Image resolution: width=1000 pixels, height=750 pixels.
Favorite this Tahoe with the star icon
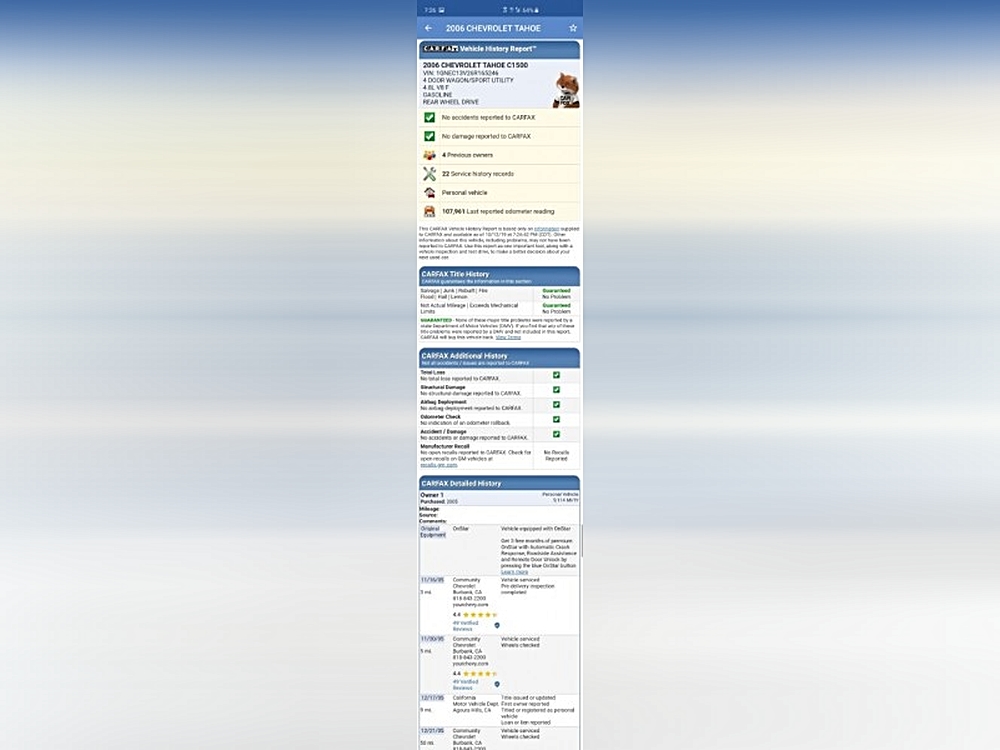[573, 28]
